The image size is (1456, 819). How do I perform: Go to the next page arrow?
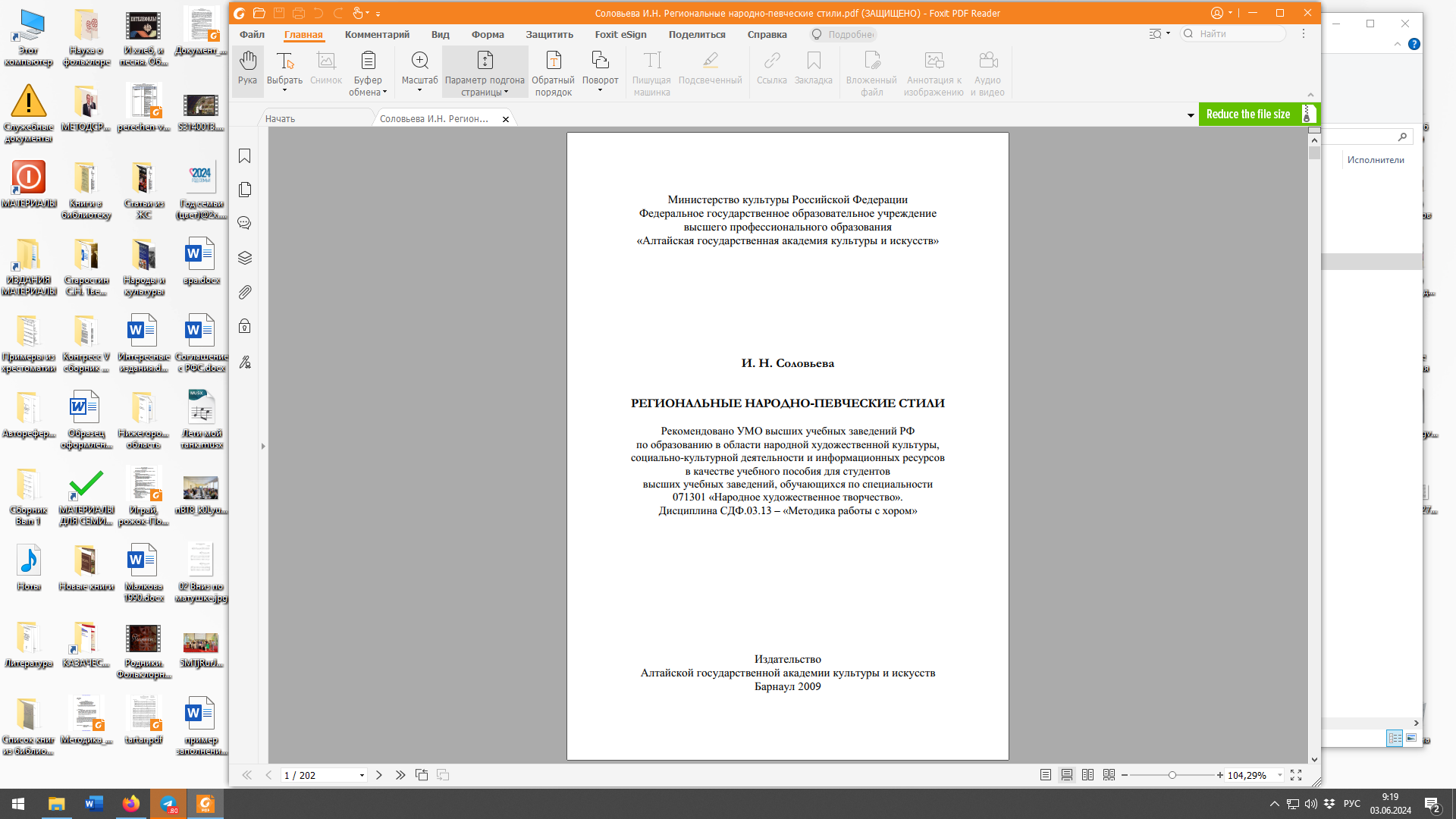pyautogui.click(x=379, y=775)
